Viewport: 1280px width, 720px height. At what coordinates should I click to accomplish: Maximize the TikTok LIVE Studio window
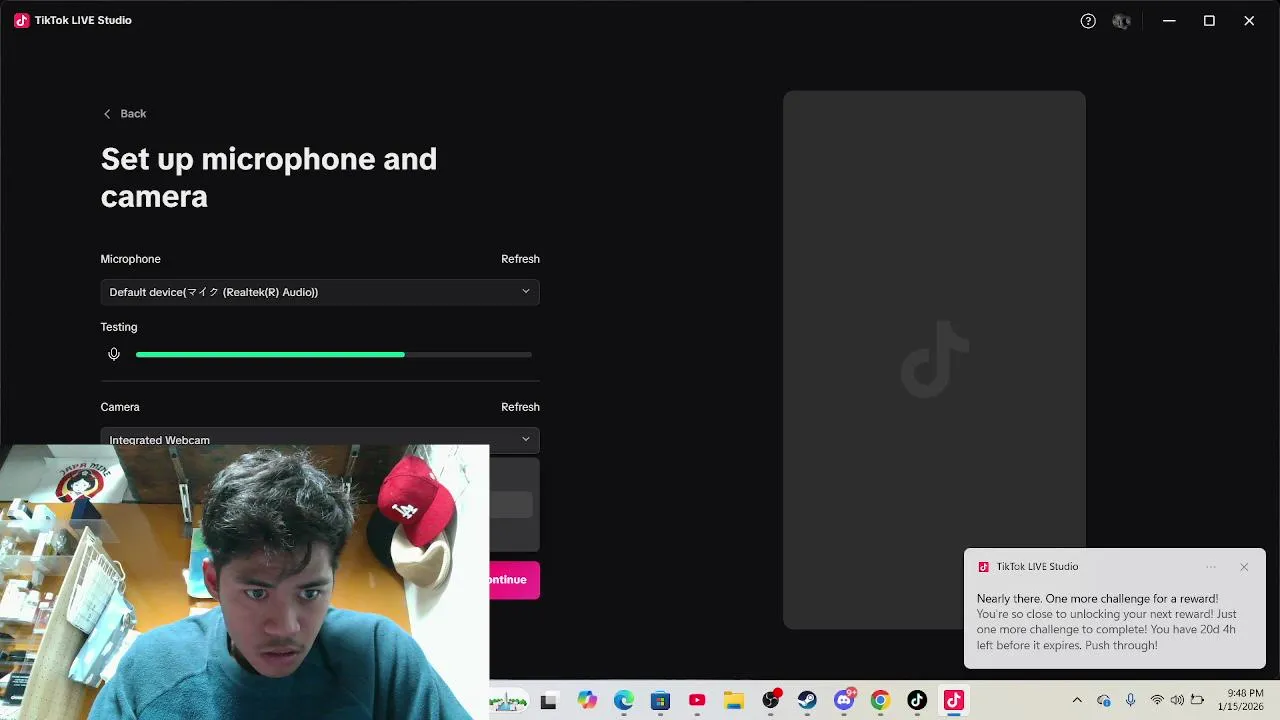pos(1209,21)
